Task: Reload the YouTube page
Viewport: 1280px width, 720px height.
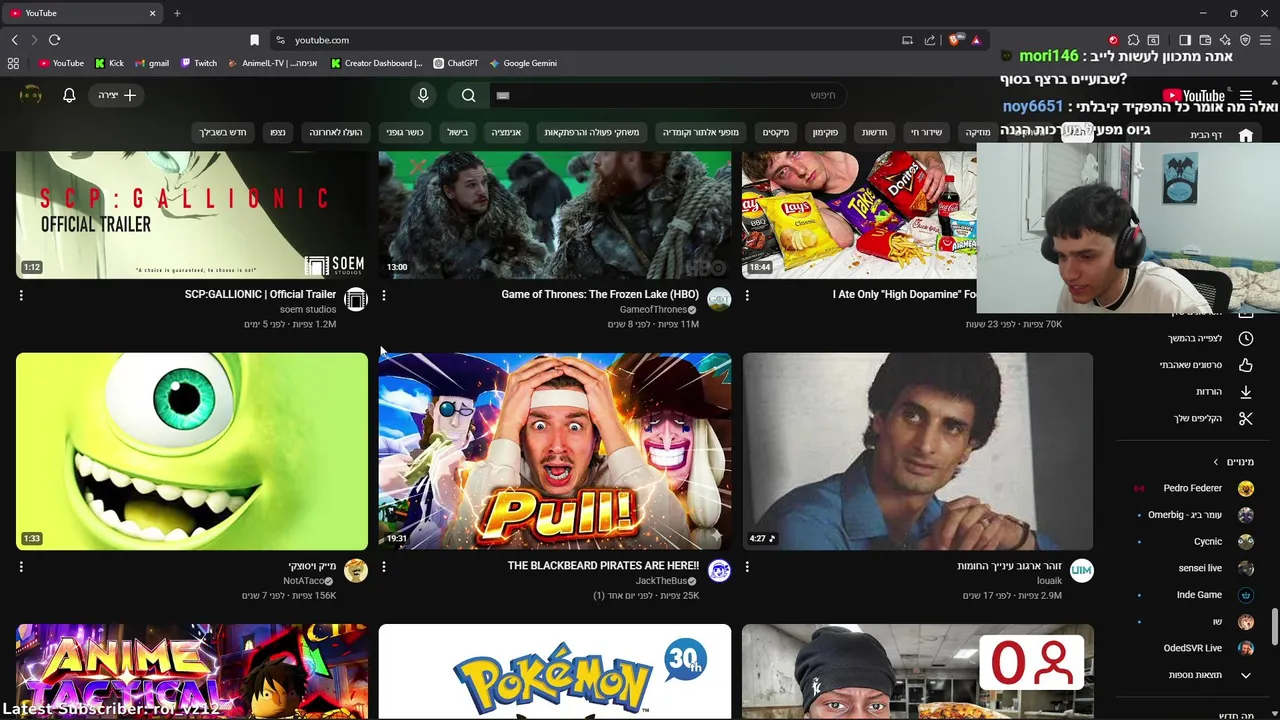Action: [54, 40]
